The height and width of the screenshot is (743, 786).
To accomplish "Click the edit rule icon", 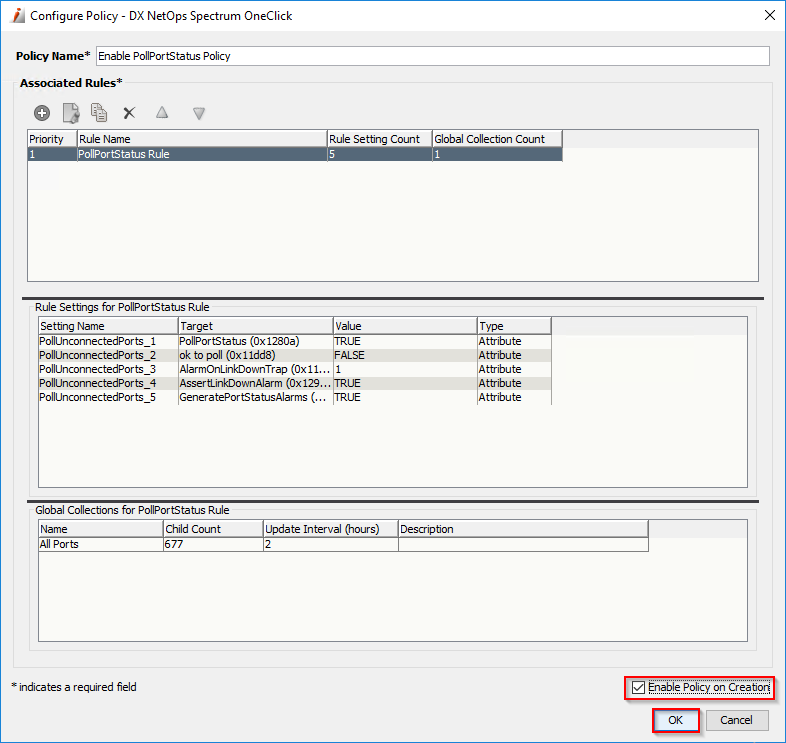I will [71, 113].
